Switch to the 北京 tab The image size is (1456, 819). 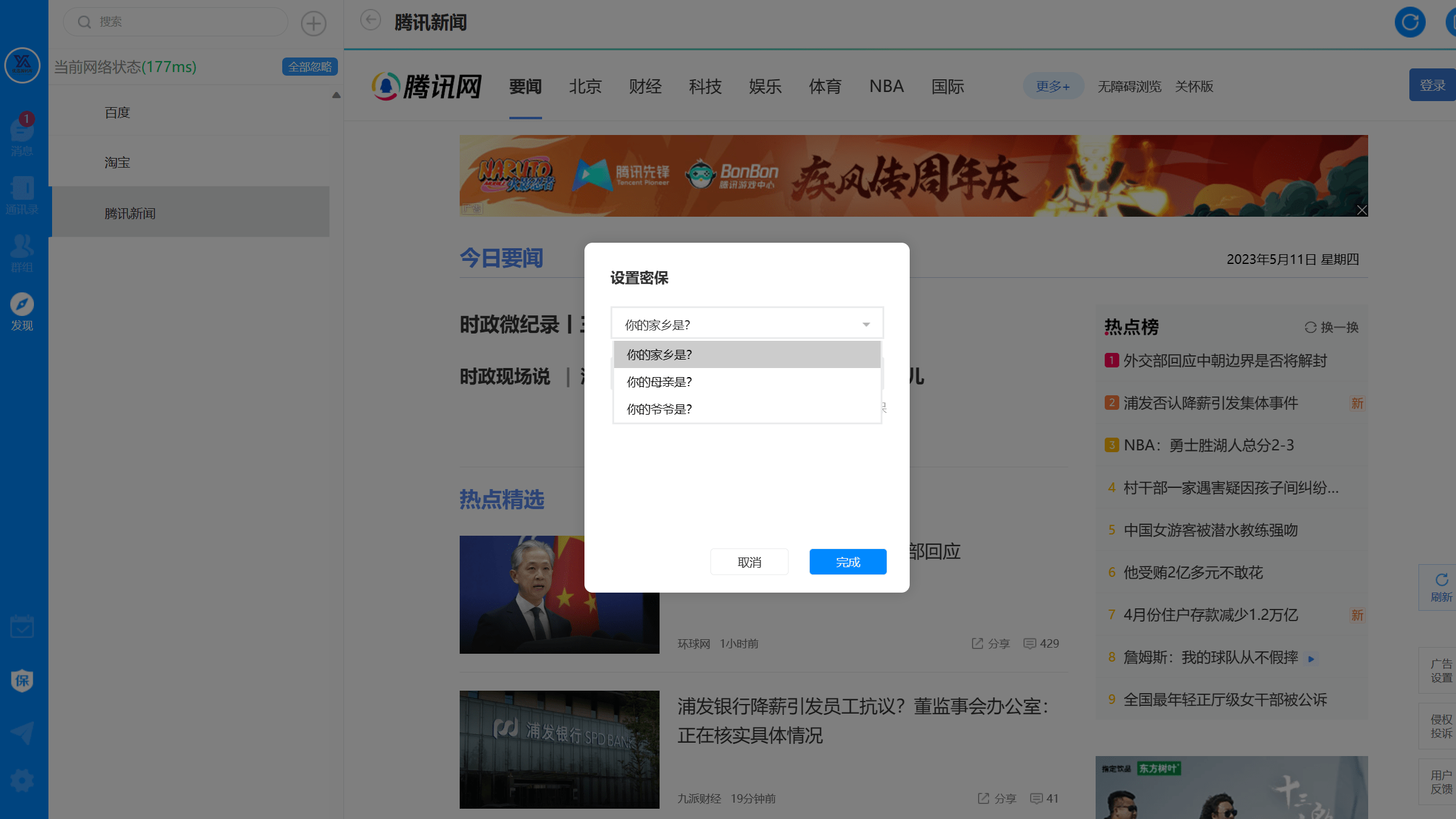point(585,87)
